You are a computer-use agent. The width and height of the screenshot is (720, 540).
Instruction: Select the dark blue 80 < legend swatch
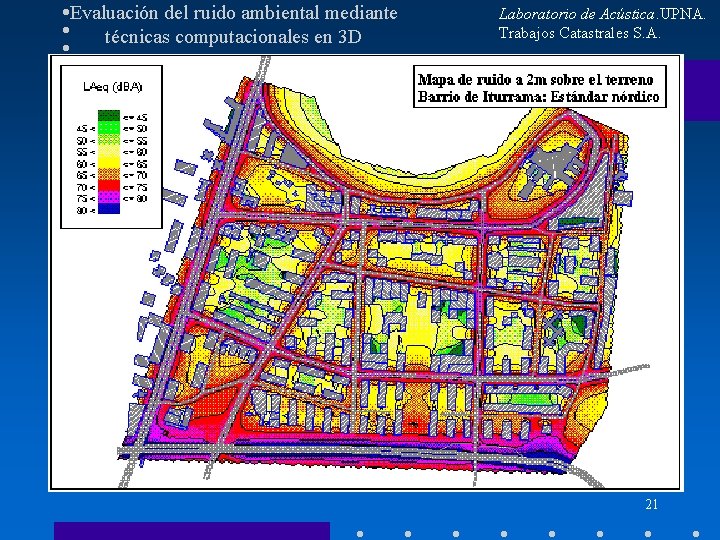(109, 209)
